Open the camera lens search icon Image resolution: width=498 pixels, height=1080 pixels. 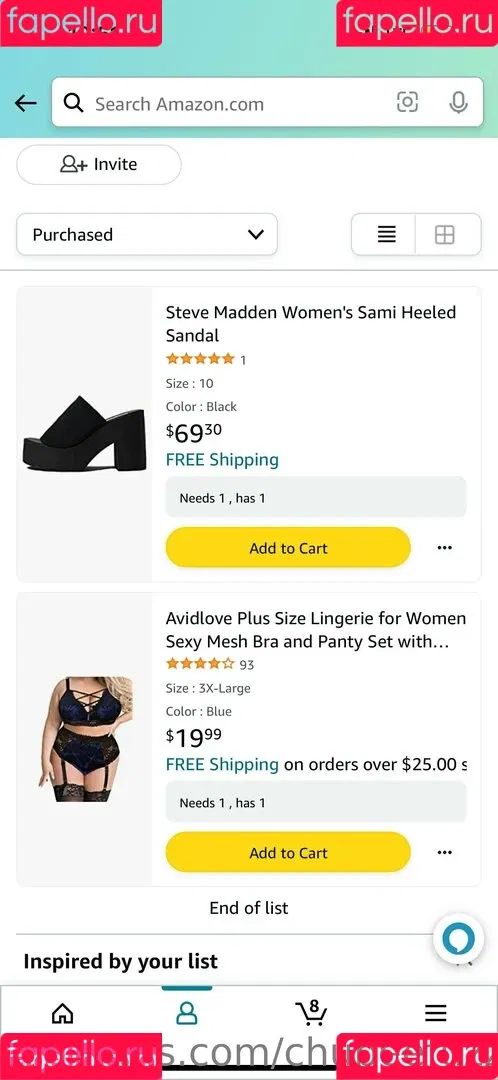click(x=408, y=103)
